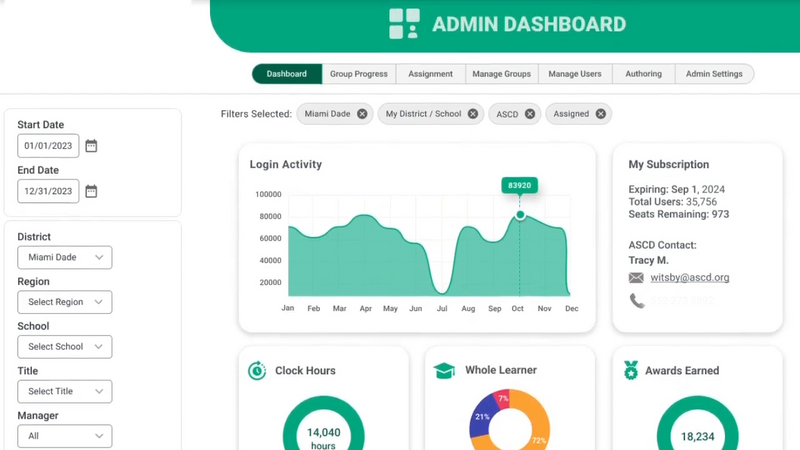This screenshot has height=450, width=800.
Task: Click the Expiring: Sep 1, 2024 text
Action: pyautogui.click(x=677, y=189)
